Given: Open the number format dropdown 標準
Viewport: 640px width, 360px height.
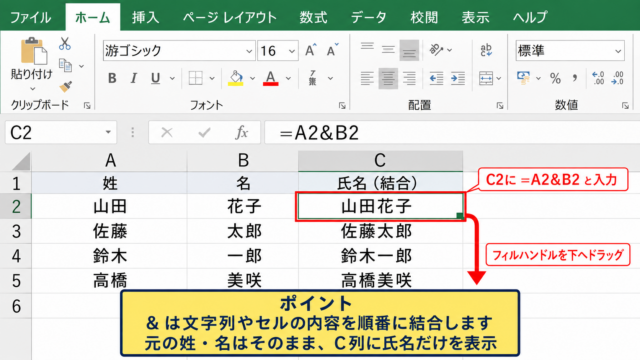Looking at the screenshot, I should pos(618,51).
